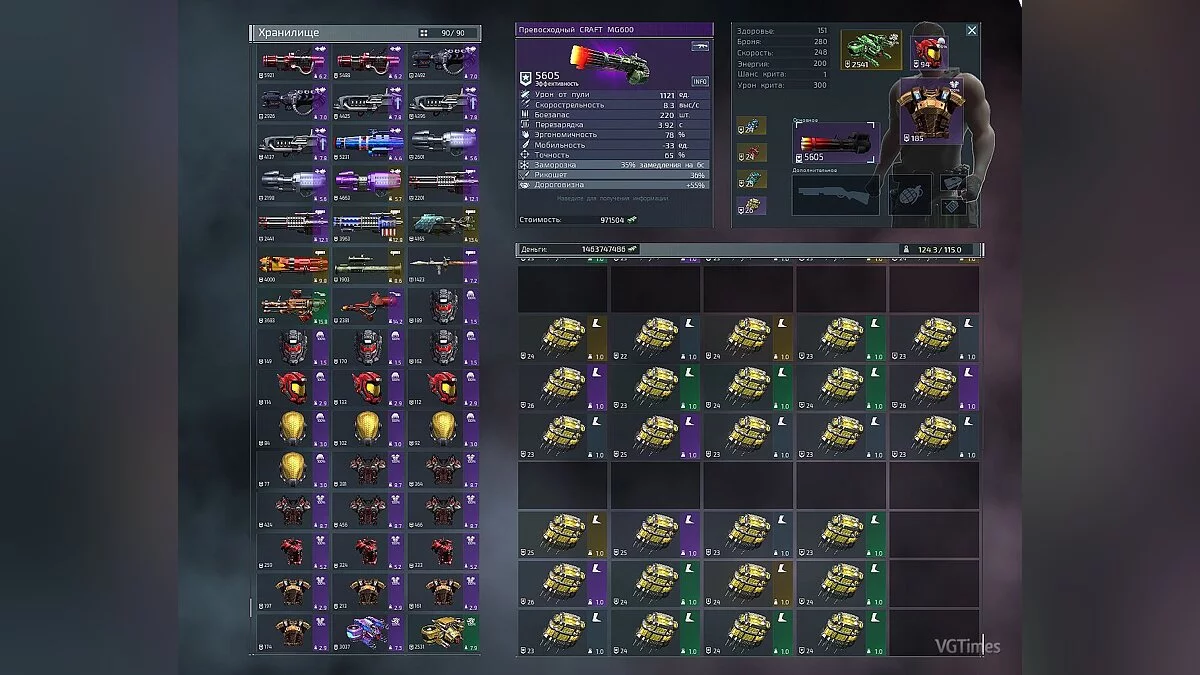Click the weapon type icon above INFO

[699, 47]
